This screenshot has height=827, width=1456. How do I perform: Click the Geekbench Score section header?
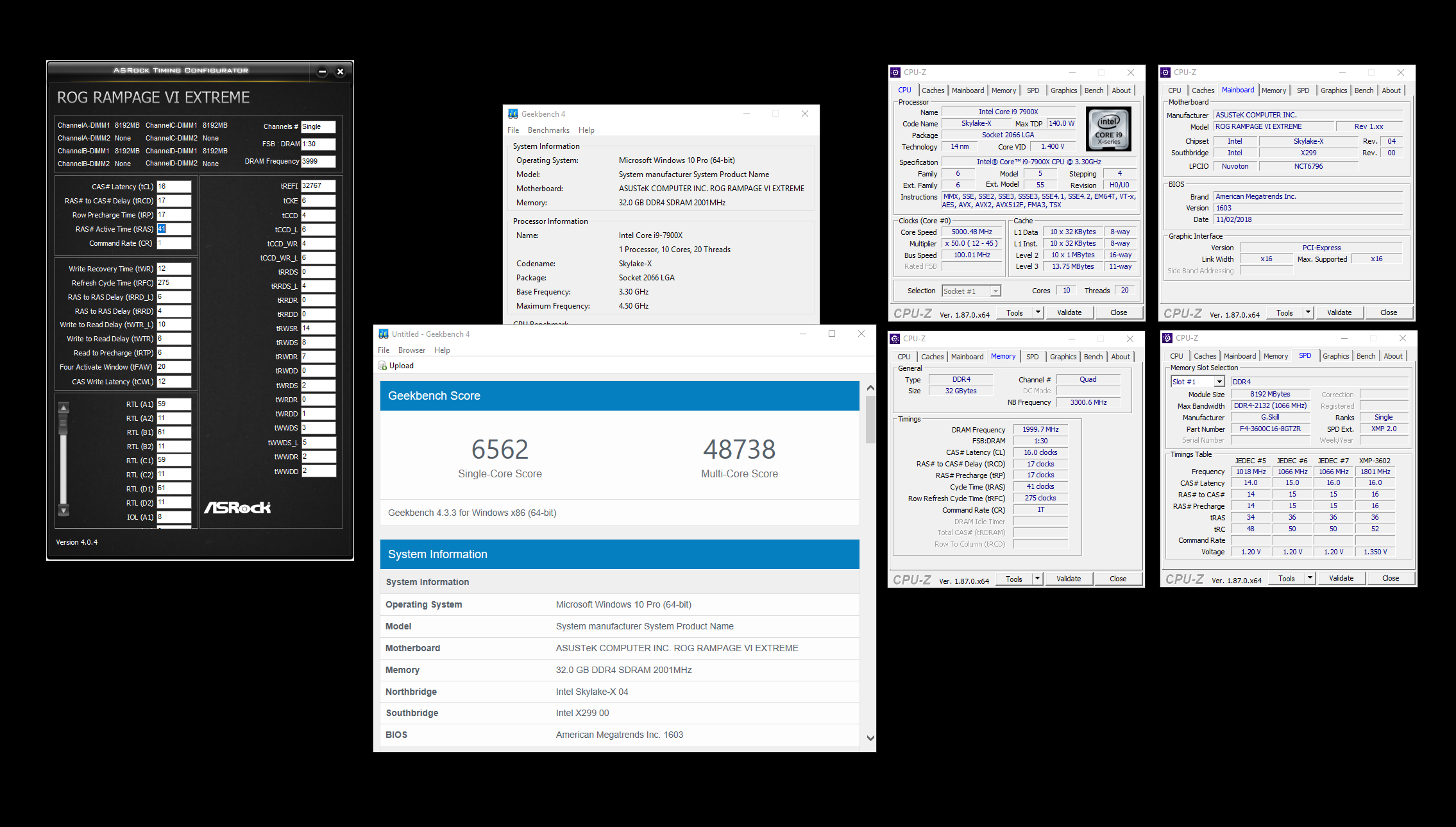point(620,396)
